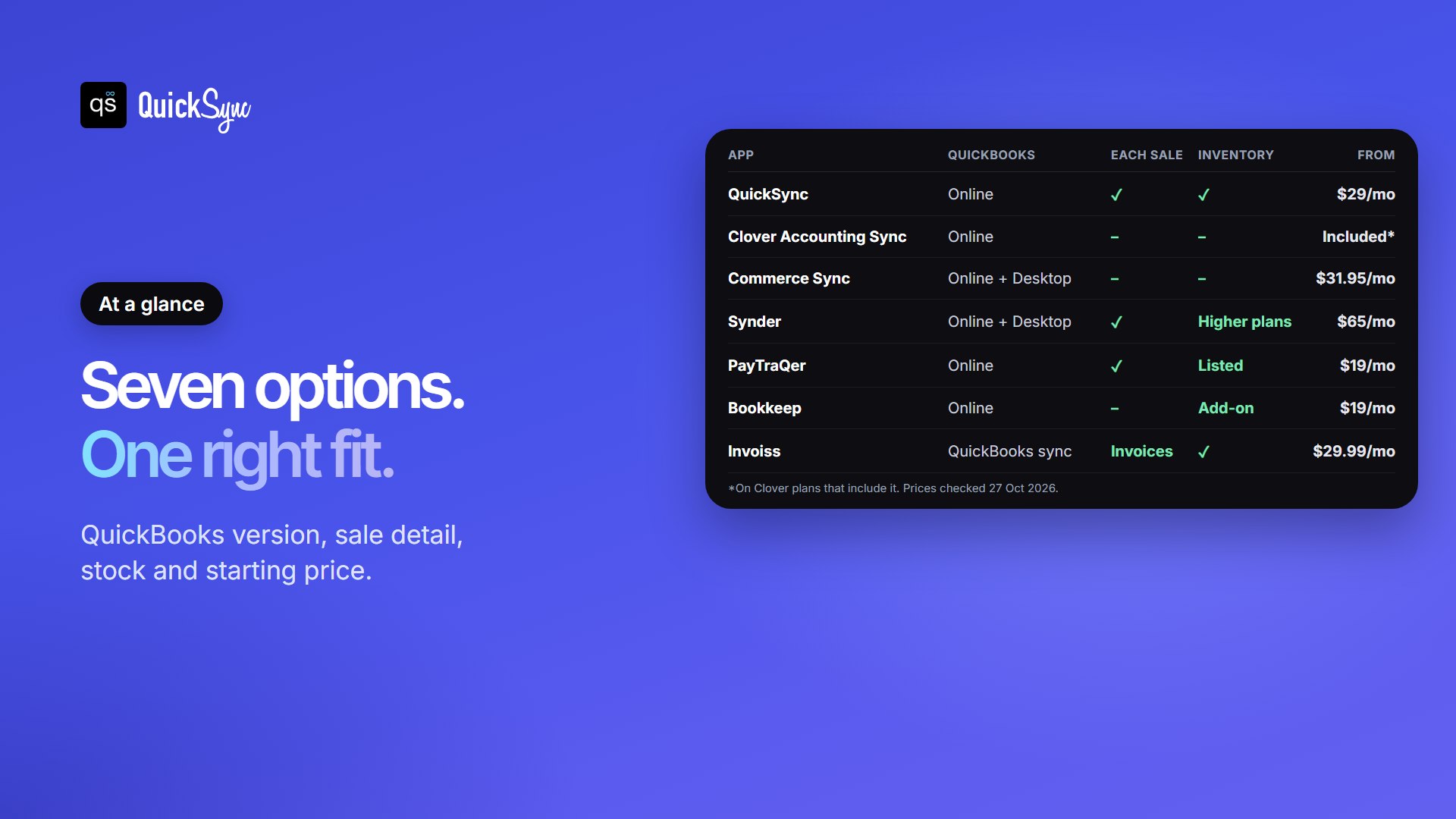Image resolution: width=1456 pixels, height=819 pixels.
Task: Click the QuickSync wordmark
Action: click(194, 109)
